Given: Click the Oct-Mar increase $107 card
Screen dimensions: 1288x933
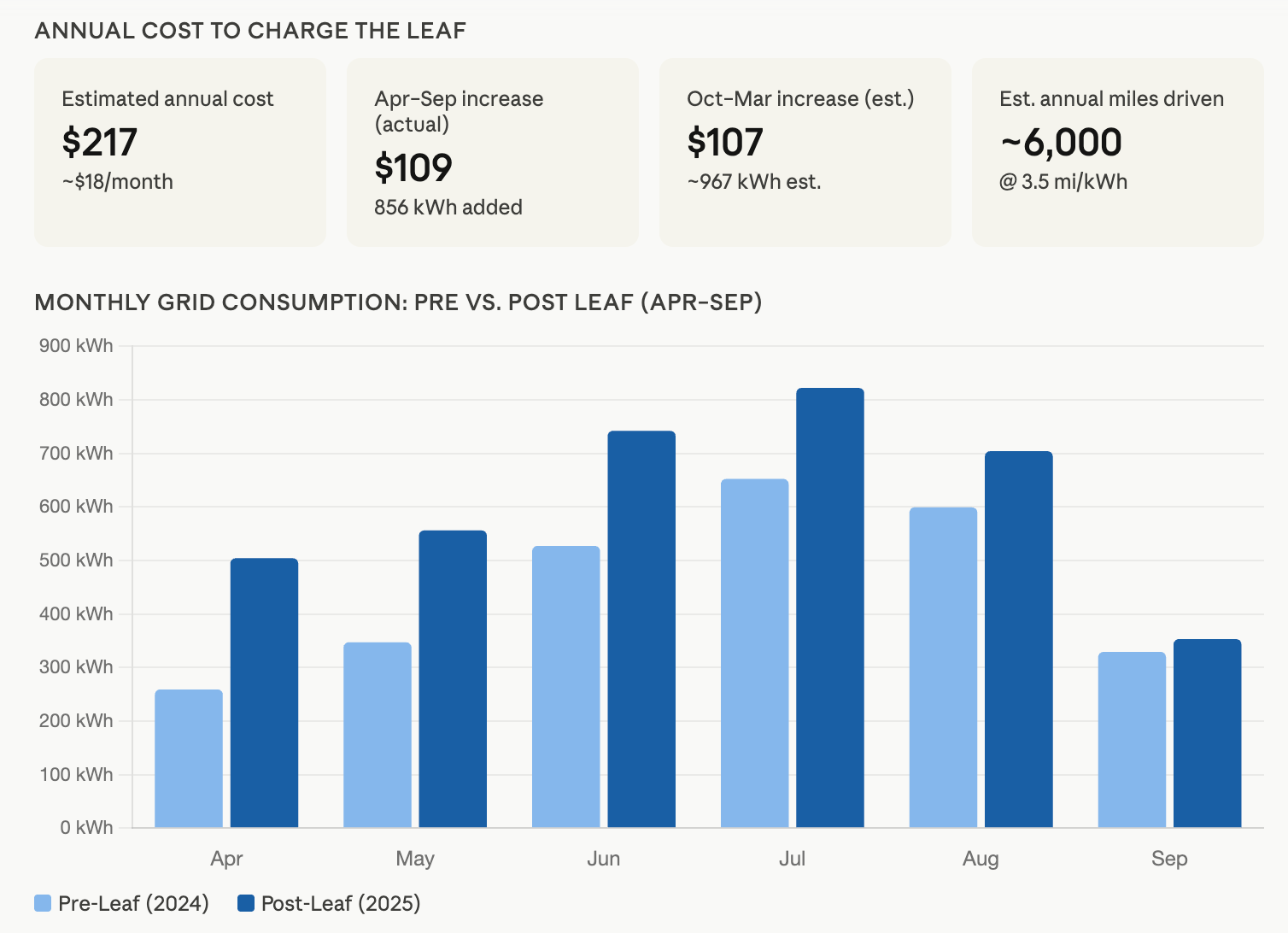Looking at the screenshot, I should [x=805, y=152].
